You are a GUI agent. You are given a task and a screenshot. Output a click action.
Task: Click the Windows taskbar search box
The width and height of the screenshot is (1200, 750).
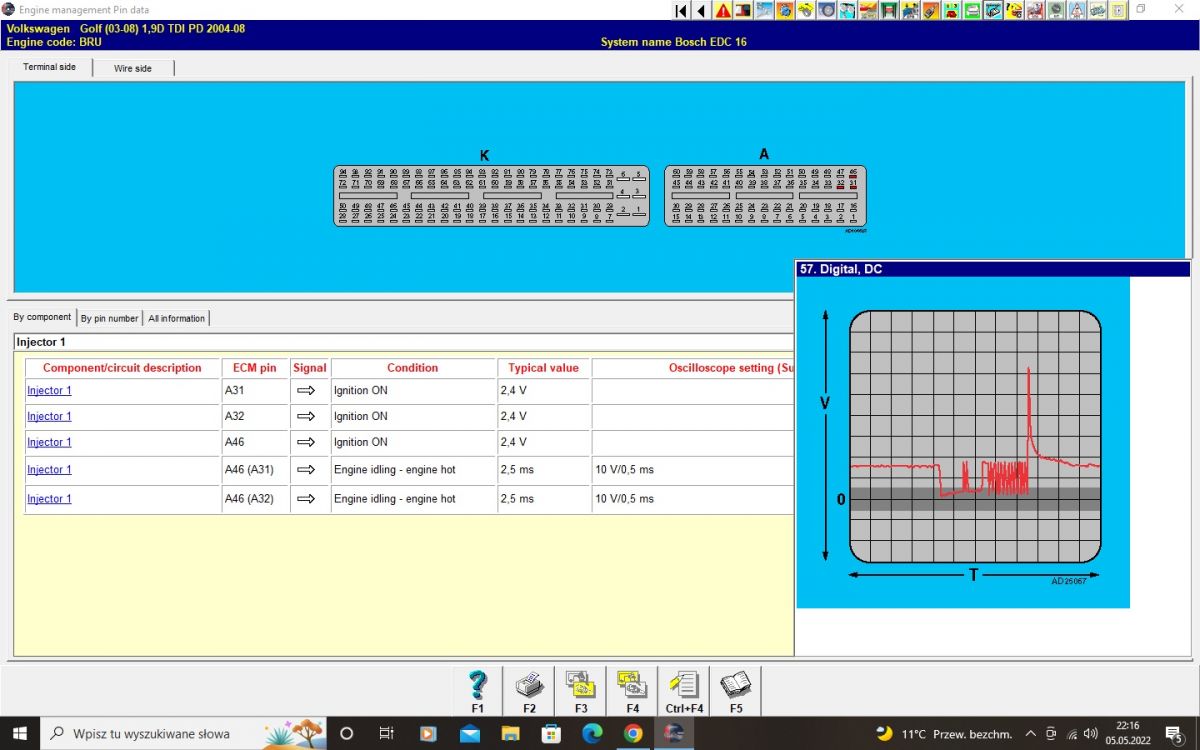tap(150, 733)
